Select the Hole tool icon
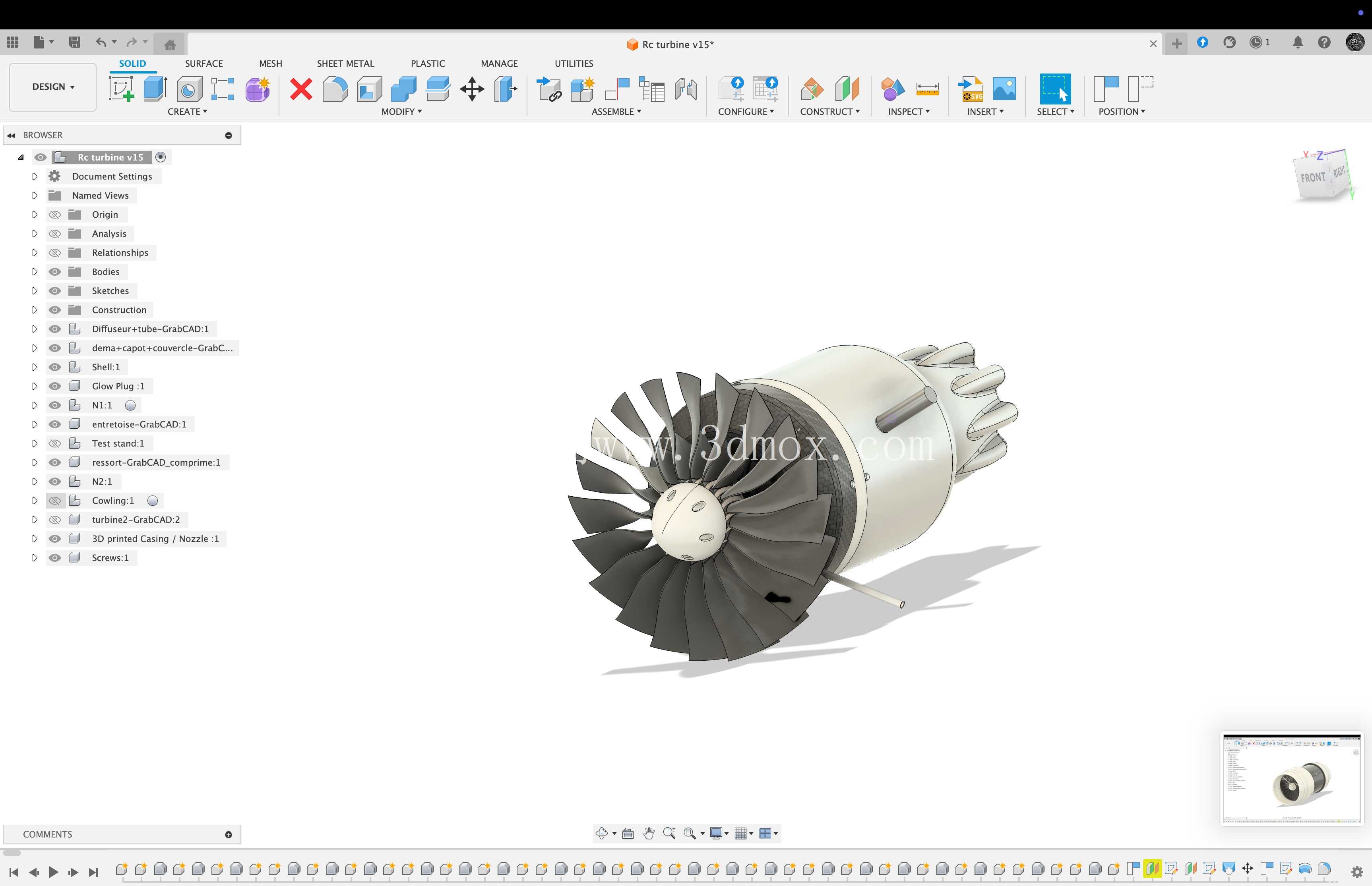Viewport: 1372px width, 886px height. 189,89
